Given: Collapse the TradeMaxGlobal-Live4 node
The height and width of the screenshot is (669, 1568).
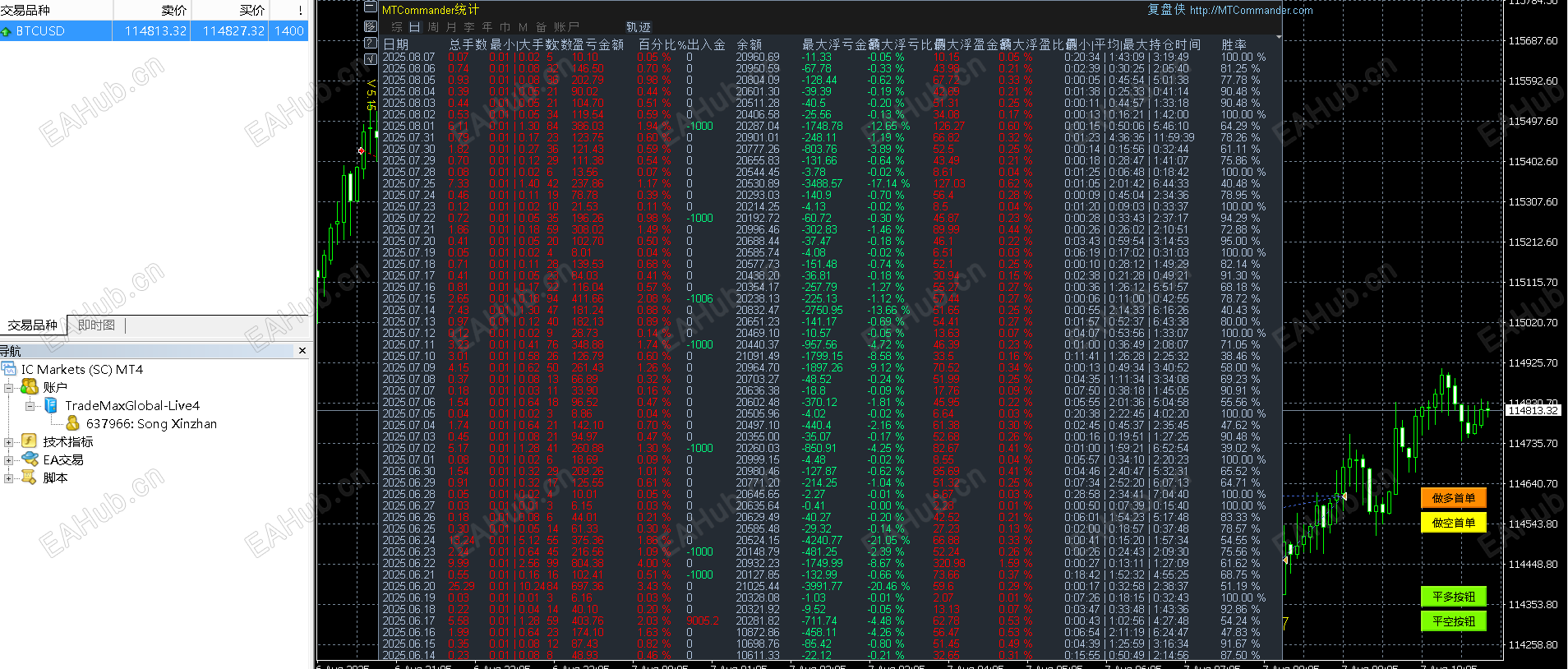Looking at the screenshot, I should [30, 406].
